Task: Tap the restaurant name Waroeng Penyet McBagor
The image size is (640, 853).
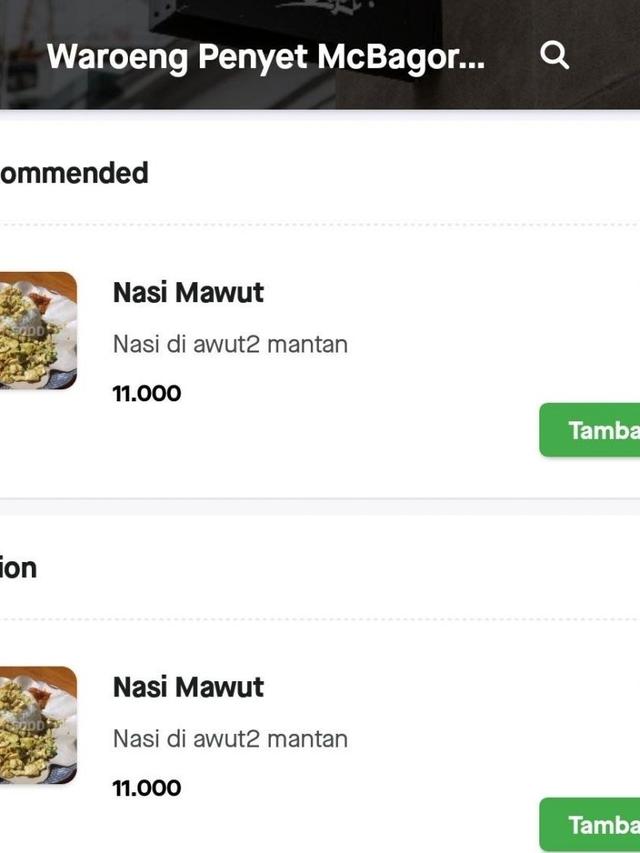Action: click(x=270, y=57)
